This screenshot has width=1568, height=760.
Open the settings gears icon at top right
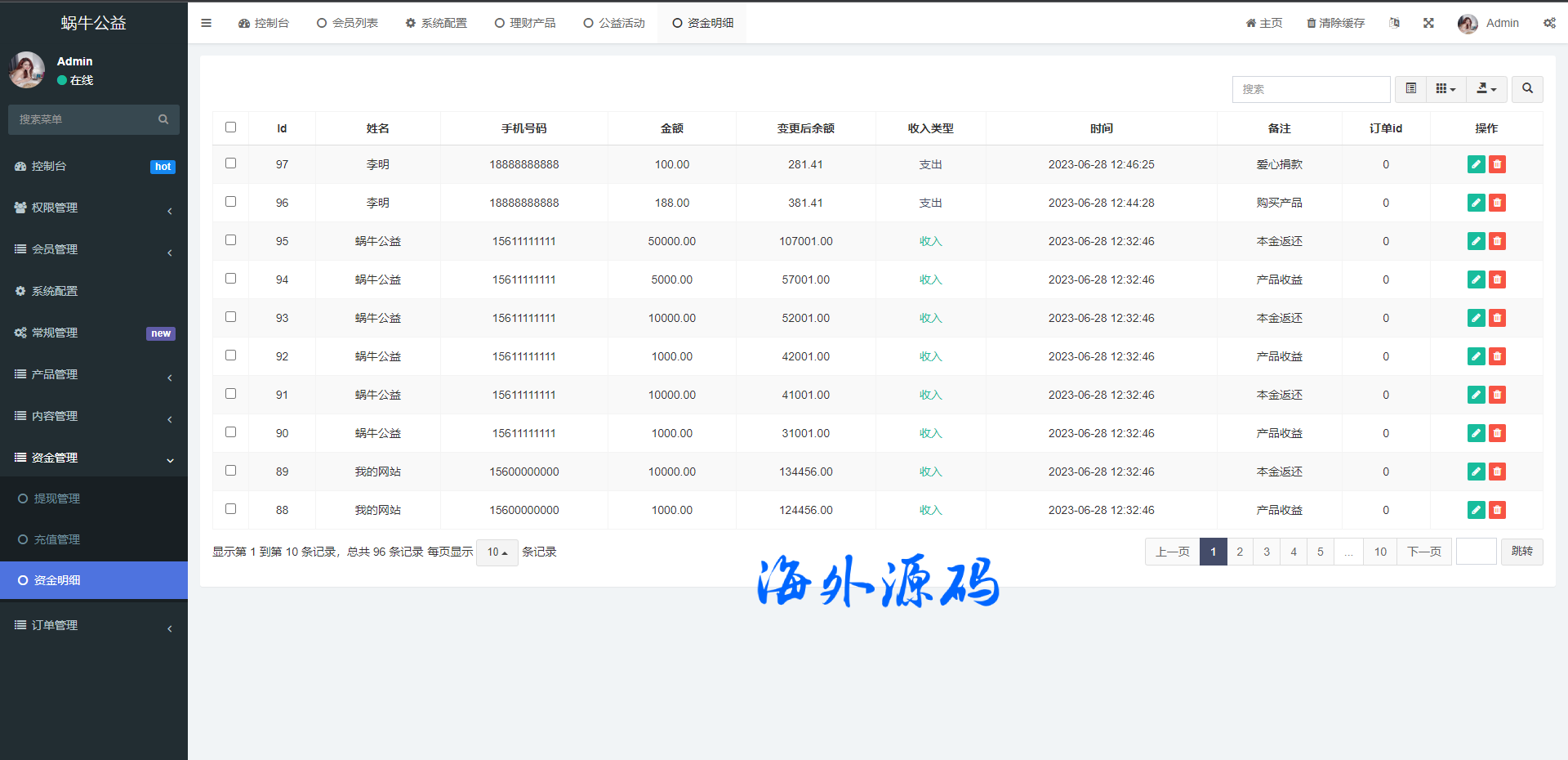1548,23
